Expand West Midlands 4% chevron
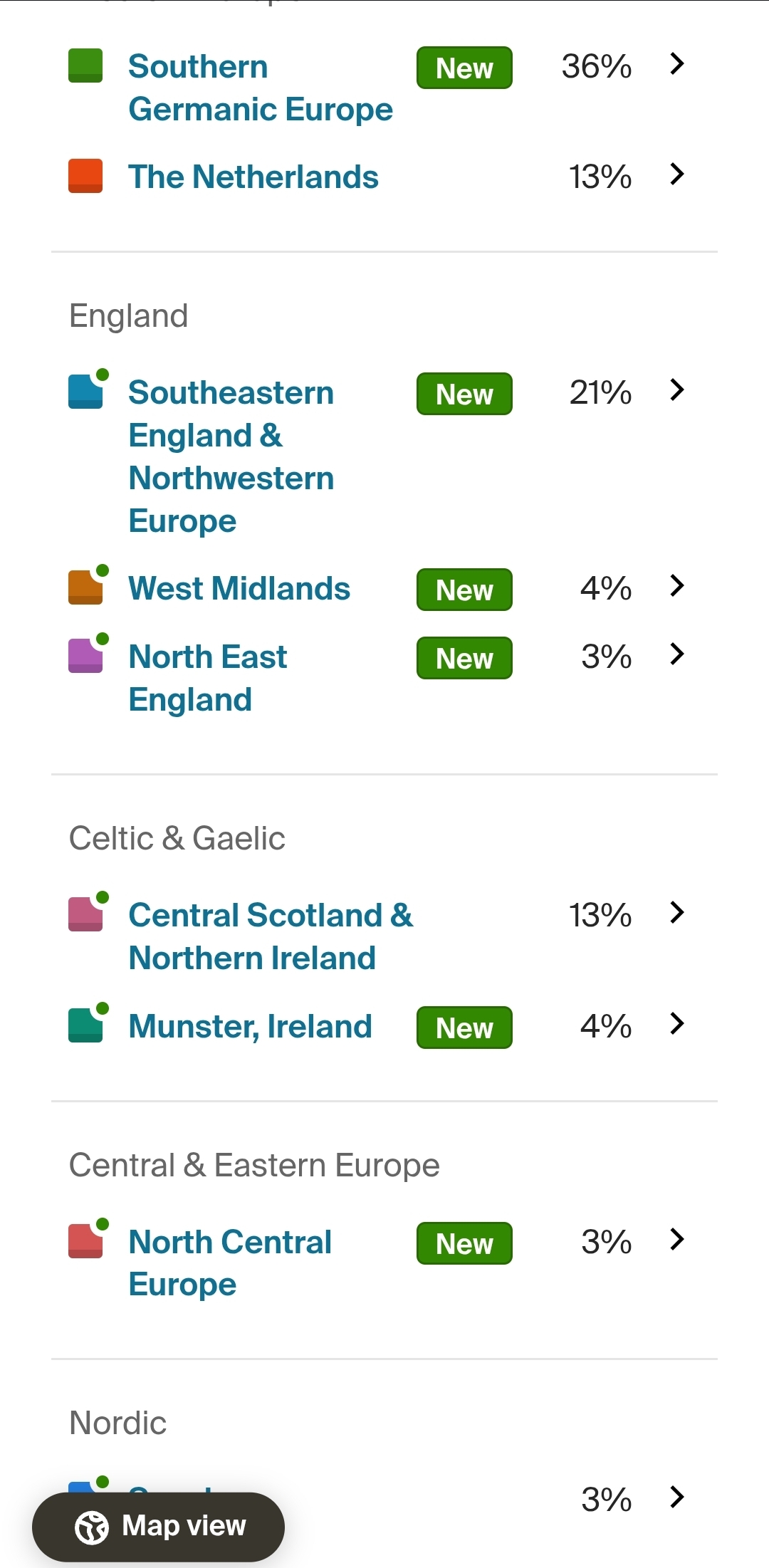 coord(677,586)
